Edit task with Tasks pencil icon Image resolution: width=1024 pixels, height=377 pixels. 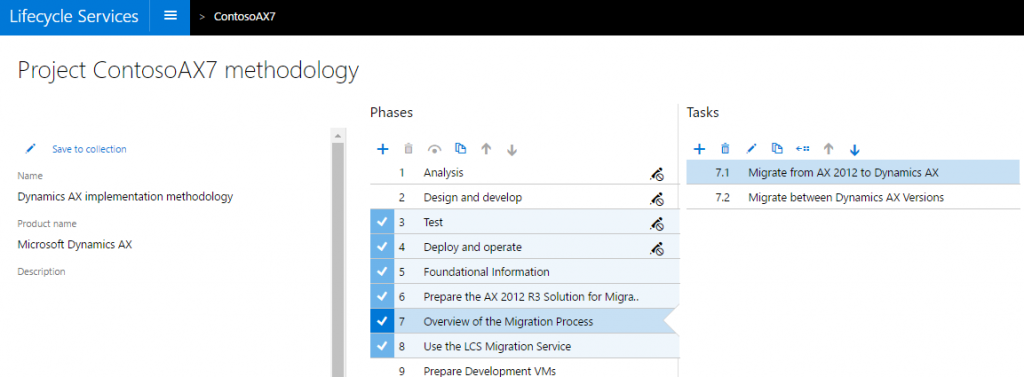[751, 149]
